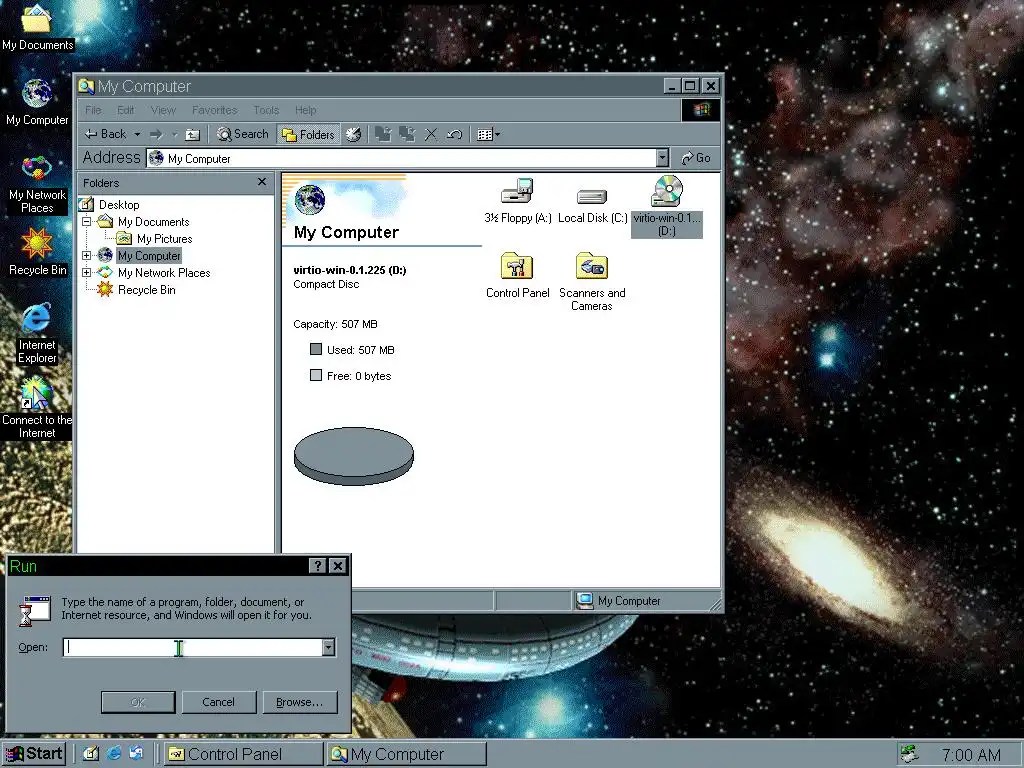Launch Internet Explorer from Quick Launch
Viewport: 1024px width, 768px height.
114,754
